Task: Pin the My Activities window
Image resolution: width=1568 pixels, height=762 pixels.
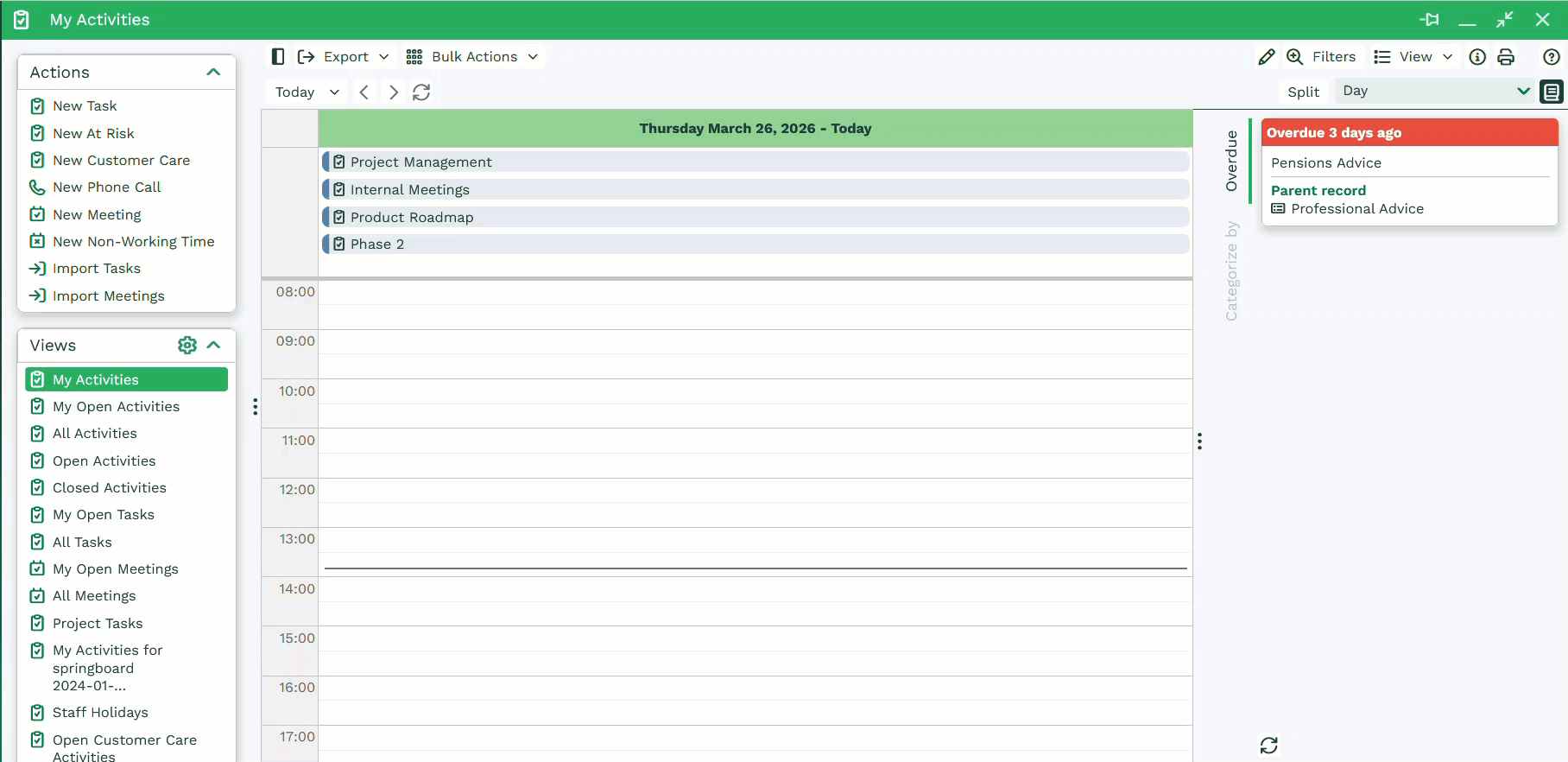Action: [x=1429, y=20]
